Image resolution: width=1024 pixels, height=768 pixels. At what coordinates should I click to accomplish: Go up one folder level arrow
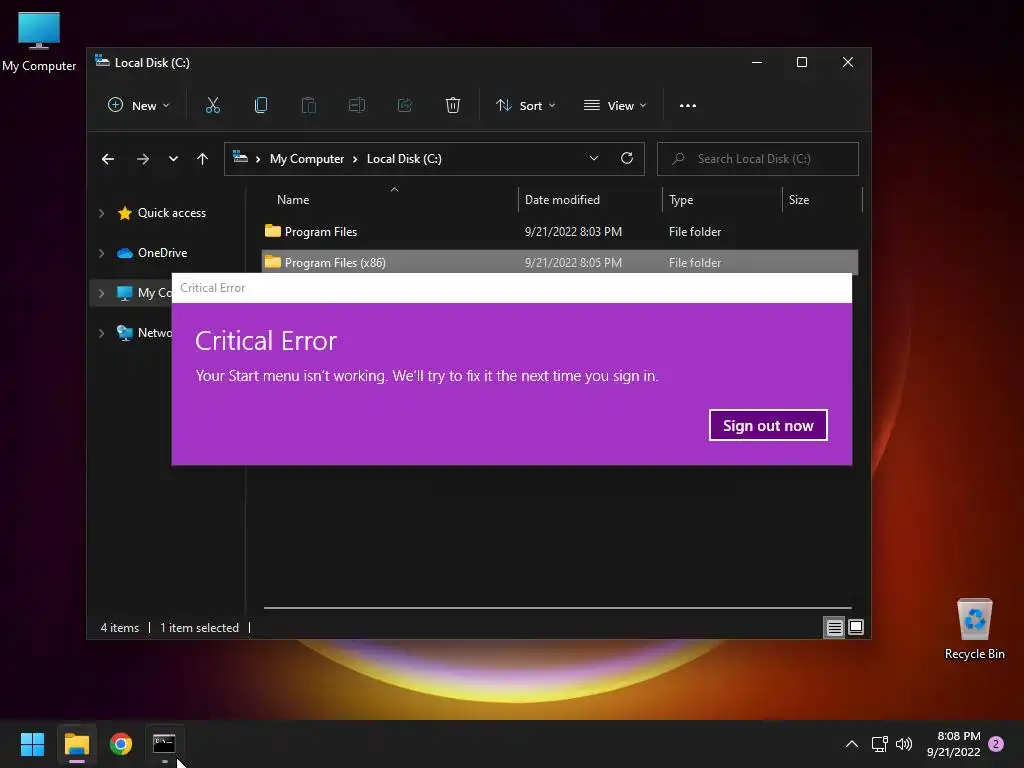(x=202, y=159)
